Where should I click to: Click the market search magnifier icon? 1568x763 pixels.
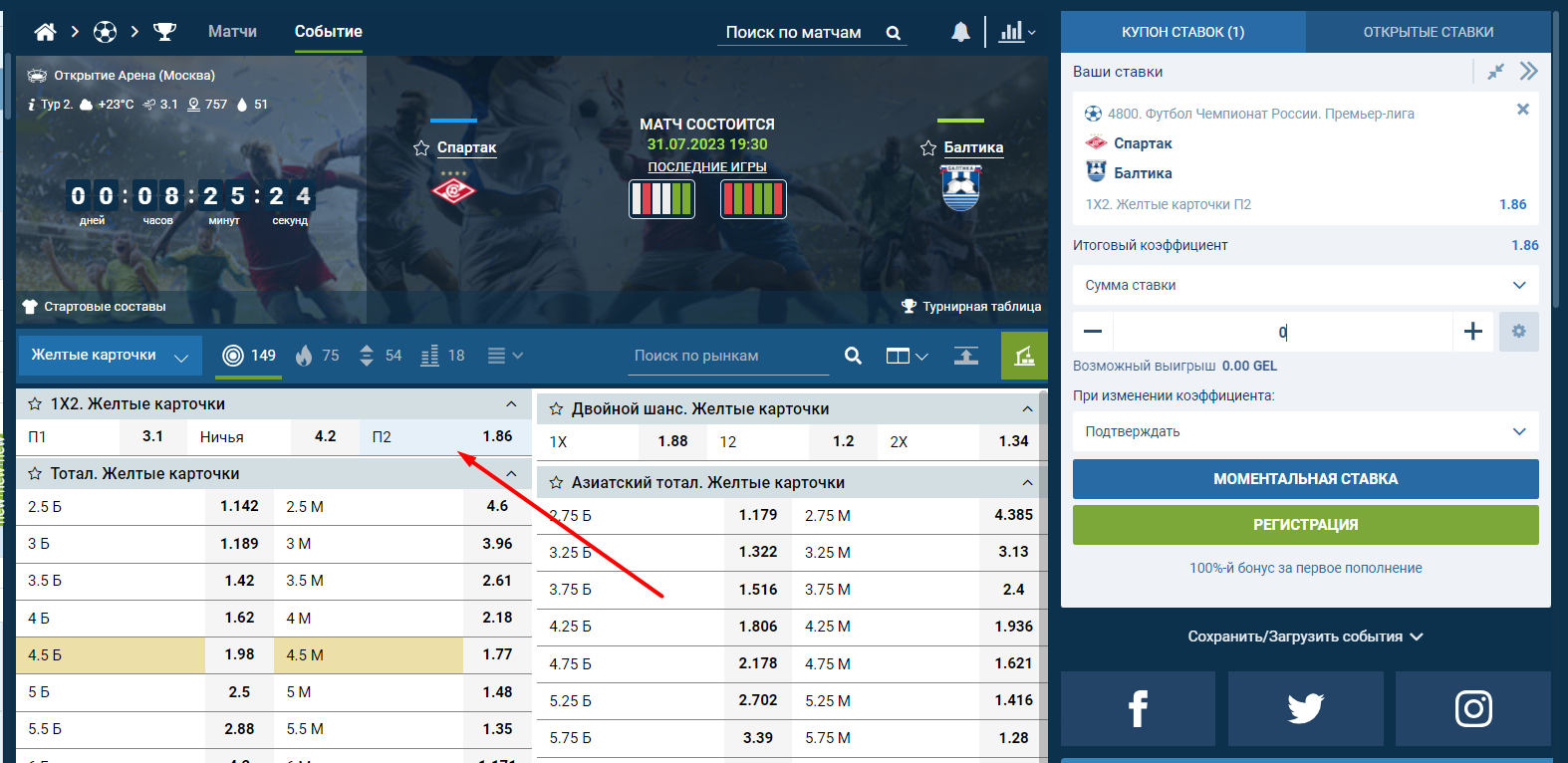tap(853, 356)
